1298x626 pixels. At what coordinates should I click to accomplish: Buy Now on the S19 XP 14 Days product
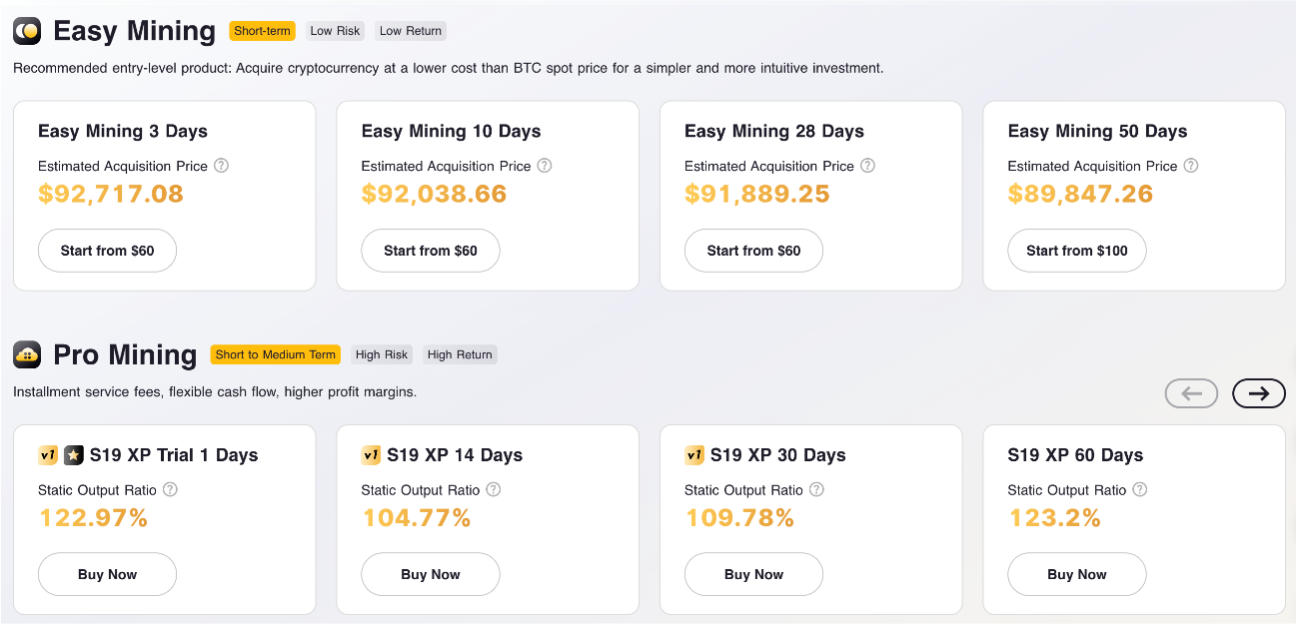pyautogui.click(x=430, y=574)
